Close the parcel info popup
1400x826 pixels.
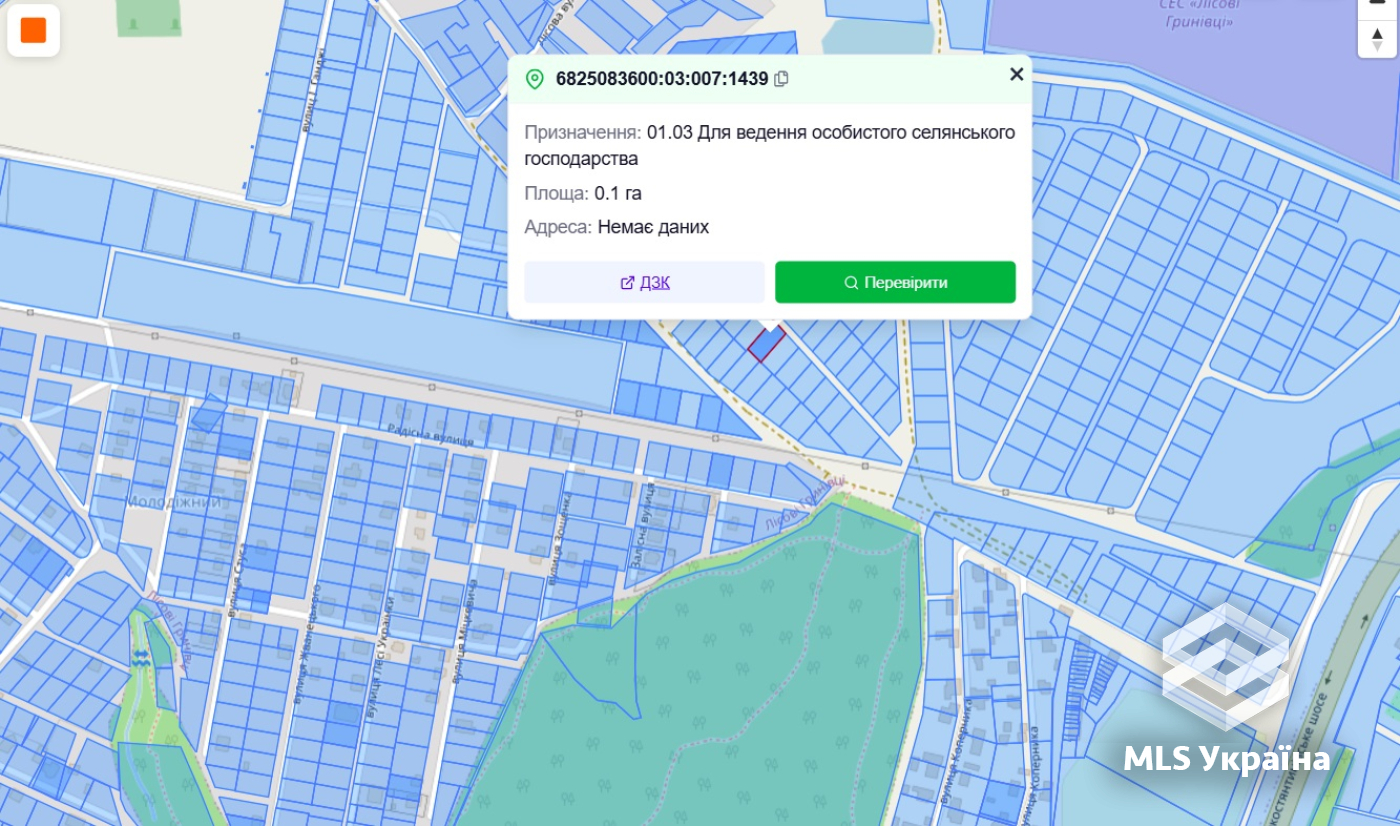click(x=1016, y=74)
